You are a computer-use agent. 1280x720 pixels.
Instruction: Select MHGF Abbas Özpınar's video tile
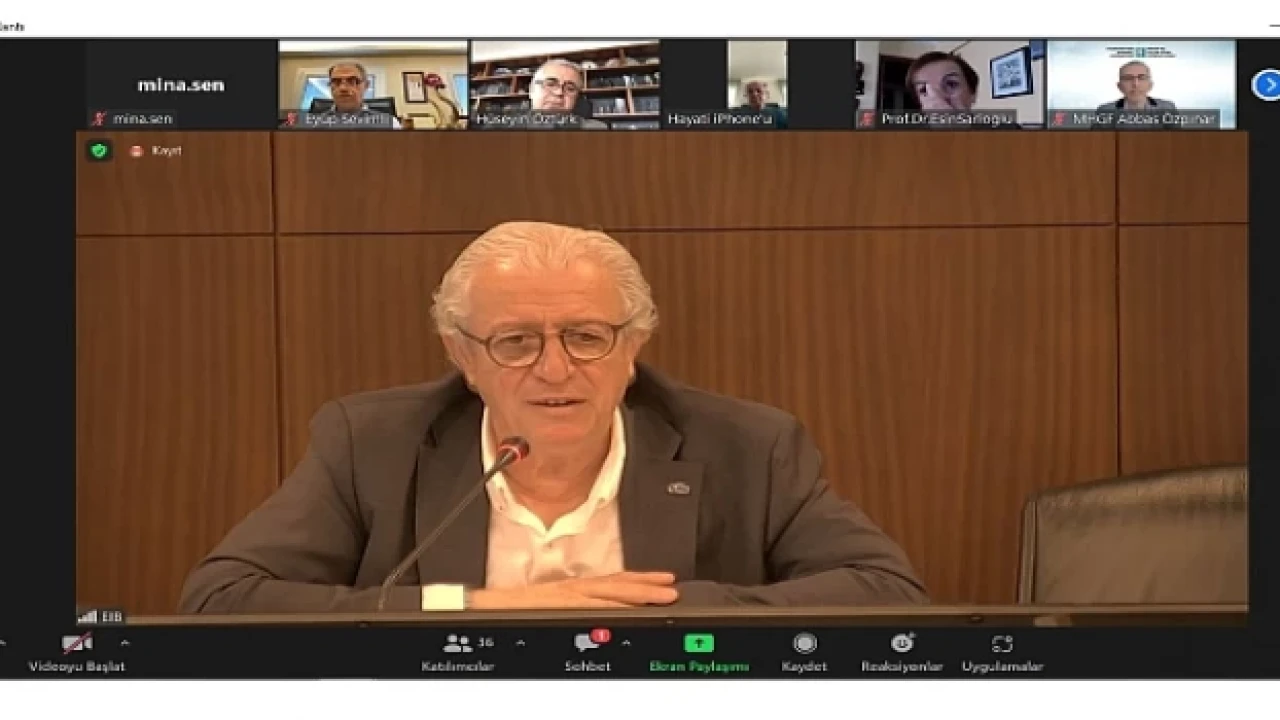coord(1141,85)
